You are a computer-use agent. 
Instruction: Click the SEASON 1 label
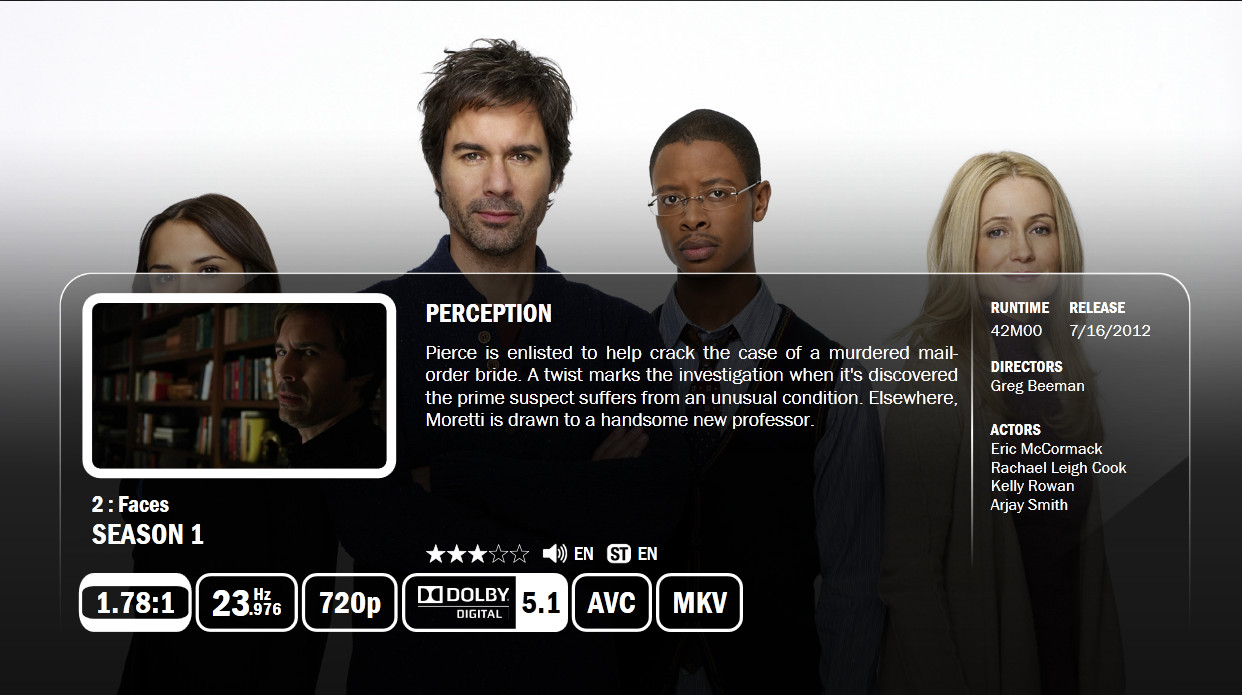pos(148,535)
